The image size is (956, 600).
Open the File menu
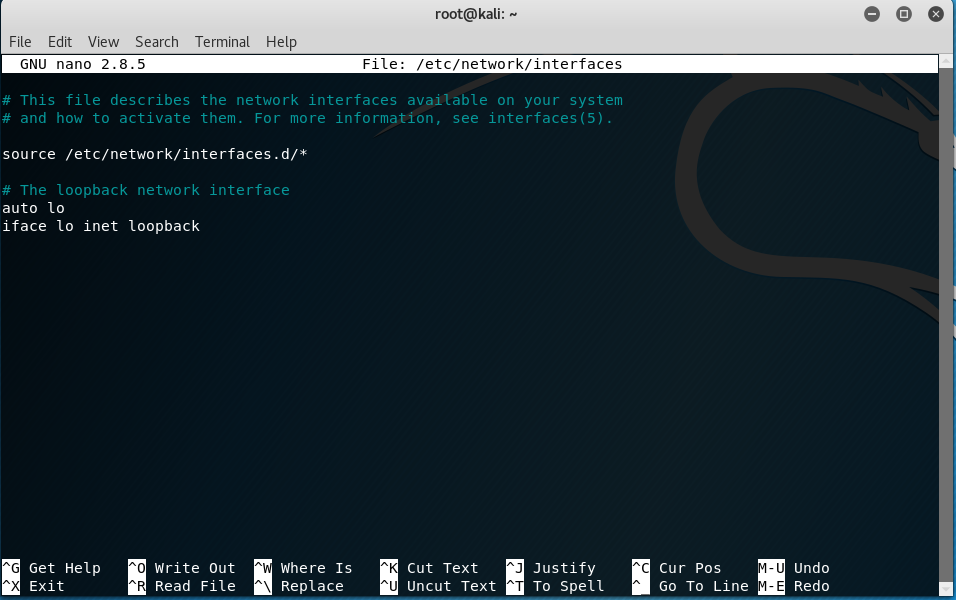pyautogui.click(x=19, y=42)
